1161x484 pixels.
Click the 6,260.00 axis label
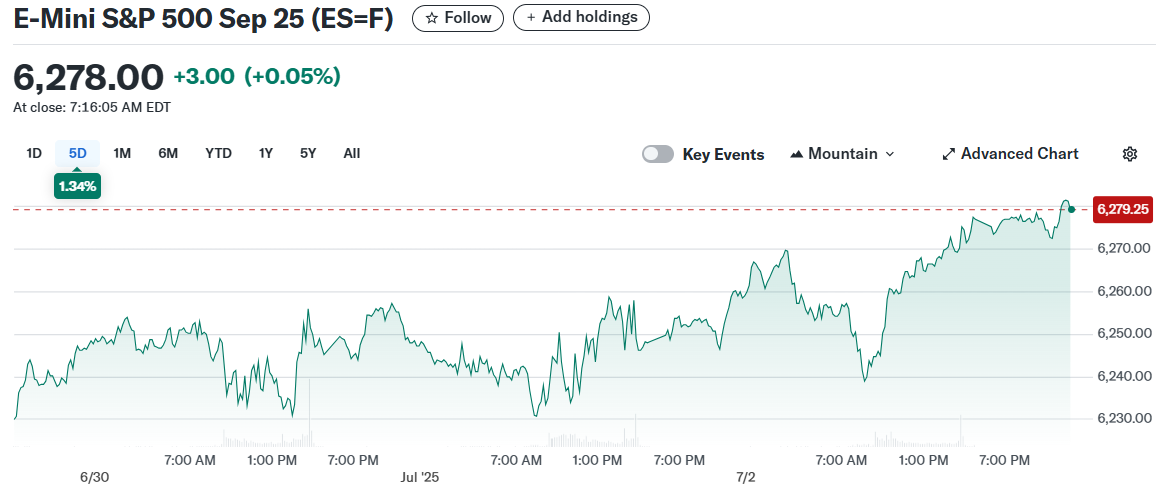tap(1123, 292)
